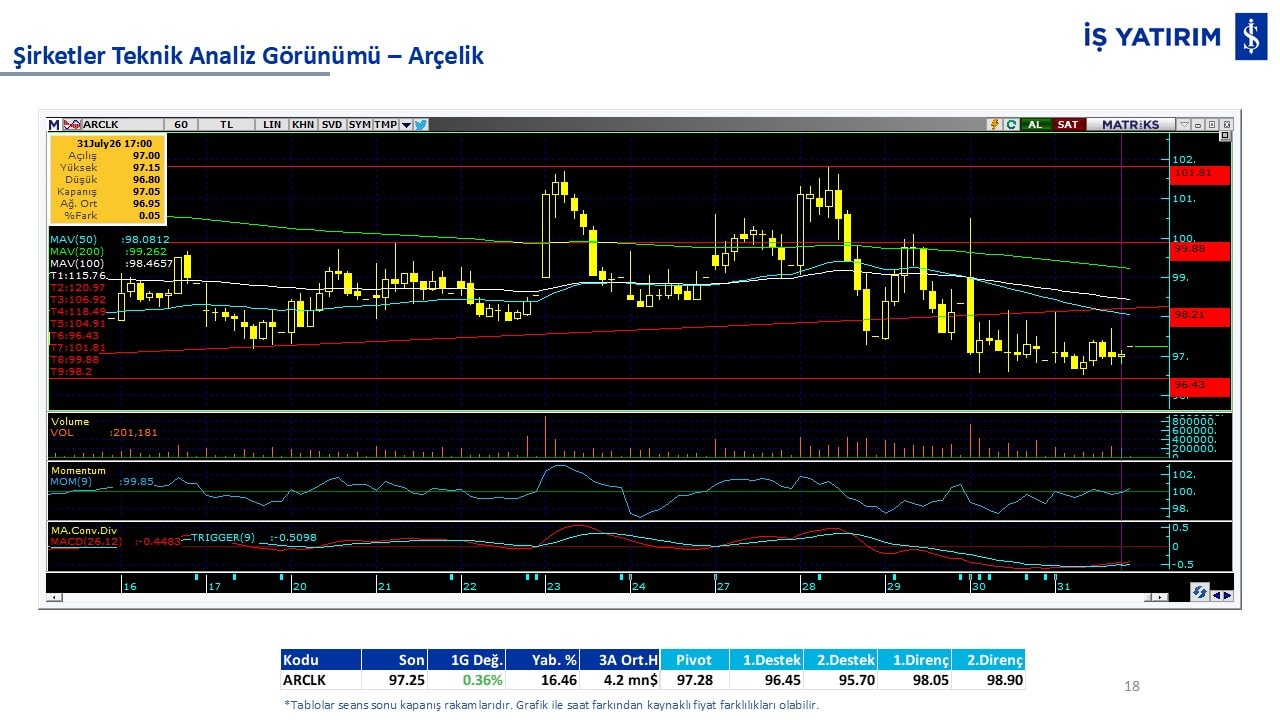Toggle the LIN scale option
Image resolution: width=1280 pixels, height=720 pixels.
[x=272, y=124]
